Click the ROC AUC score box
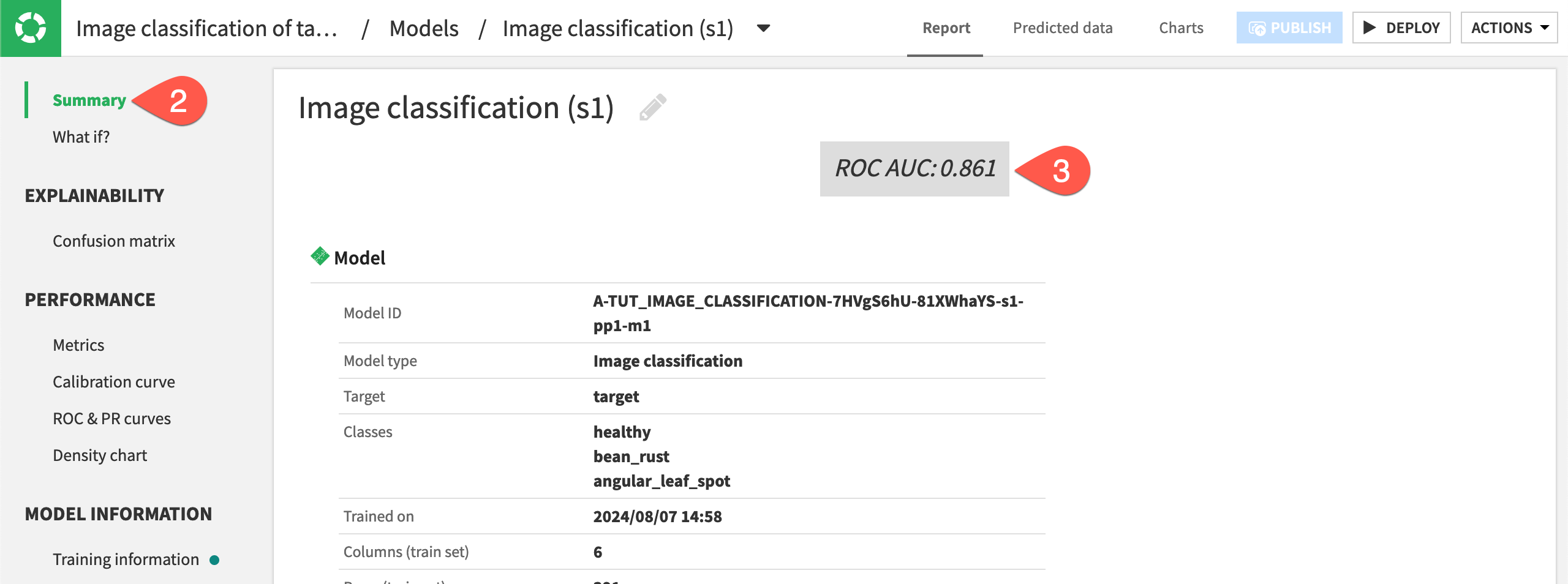This screenshot has height=584, width=1568. (915, 170)
